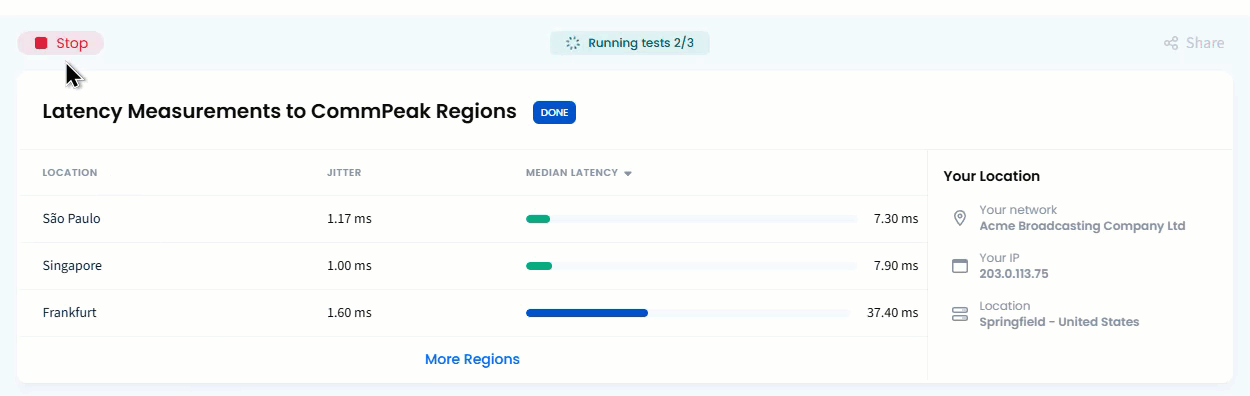Click the IP address 203.0.113.75
The width and height of the screenshot is (1250, 396).
[1014, 274]
